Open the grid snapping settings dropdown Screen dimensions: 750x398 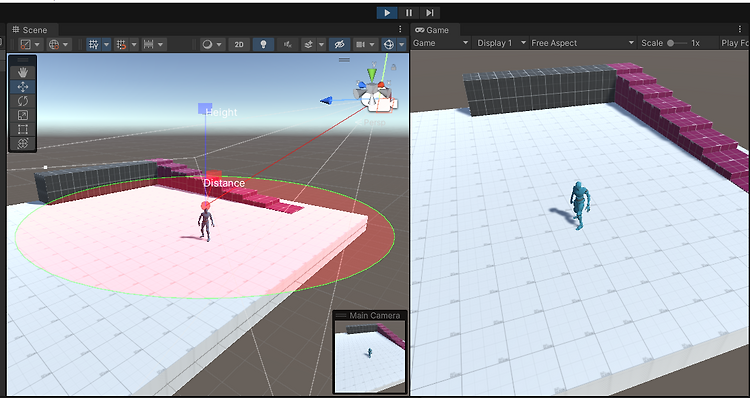point(134,44)
